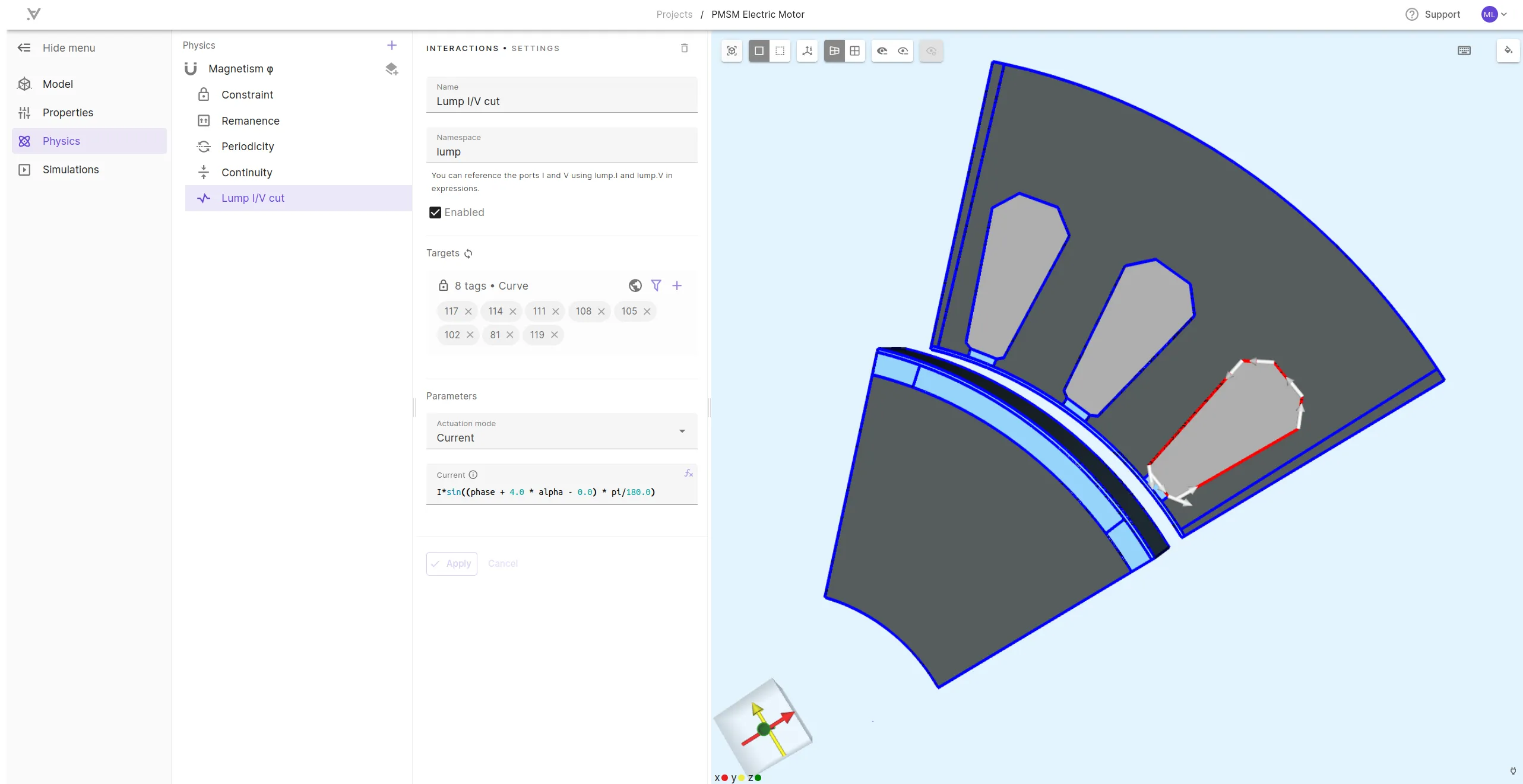Add a new physics with plus icon
Viewport: 1523px width, 784px height.
pyautogui.click(x=392, y=46)
